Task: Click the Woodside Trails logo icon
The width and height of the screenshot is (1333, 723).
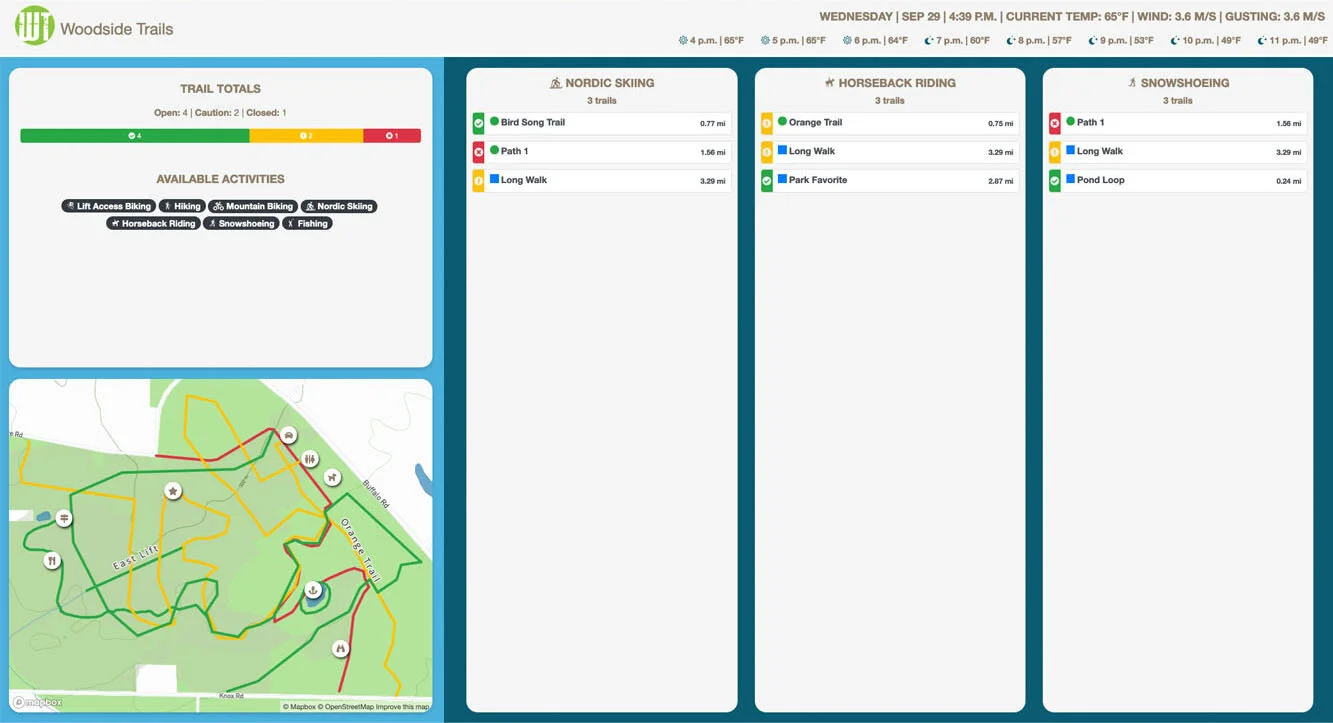Action: coord(34,27)
